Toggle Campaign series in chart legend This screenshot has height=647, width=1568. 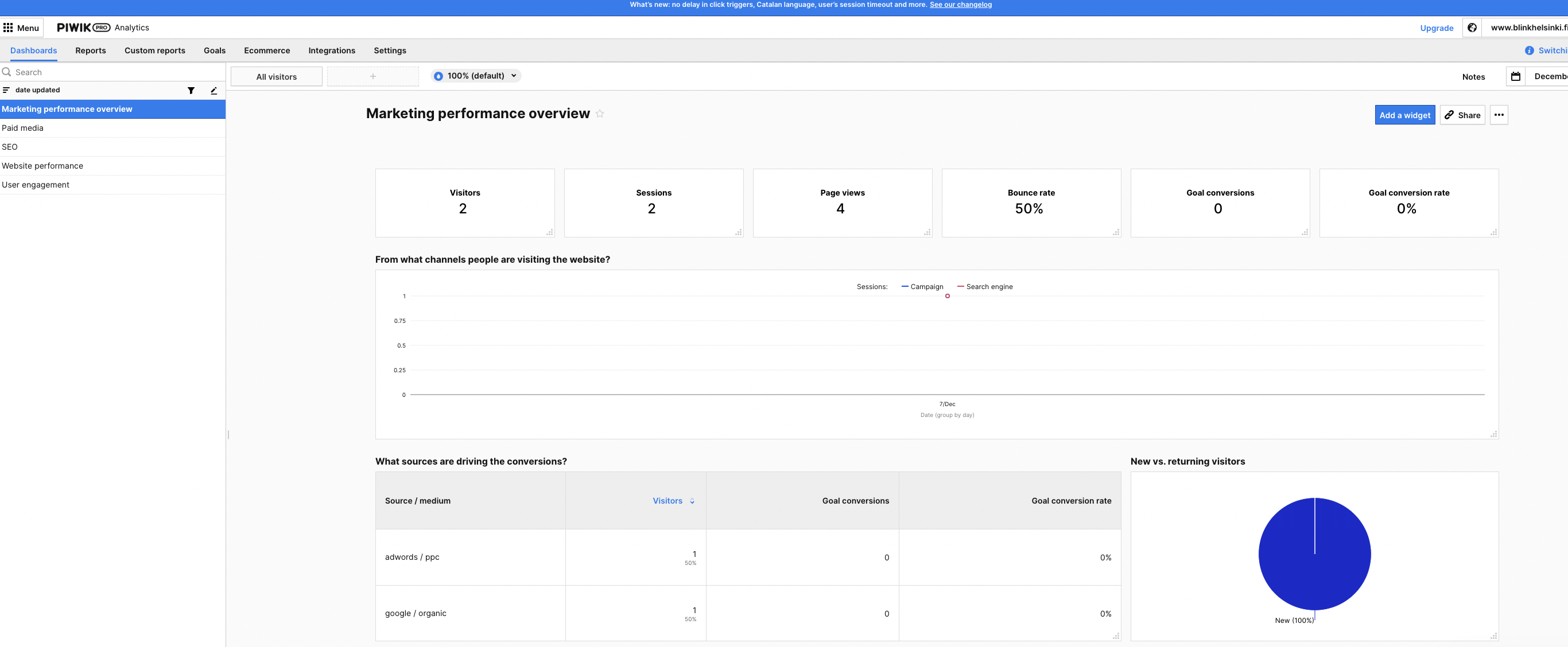pos(922,287)
